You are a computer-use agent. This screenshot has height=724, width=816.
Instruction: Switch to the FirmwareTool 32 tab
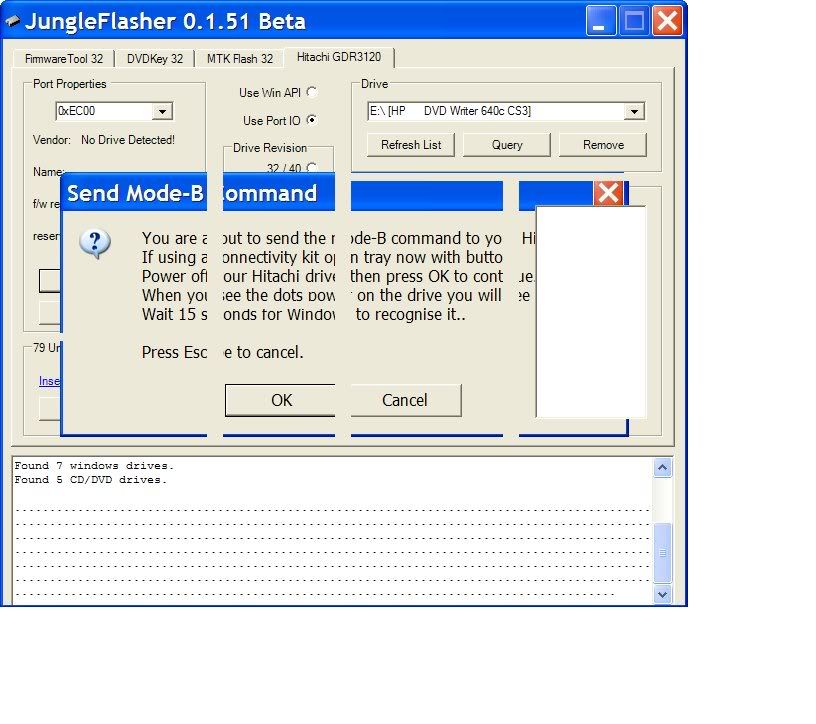point(63,59)
